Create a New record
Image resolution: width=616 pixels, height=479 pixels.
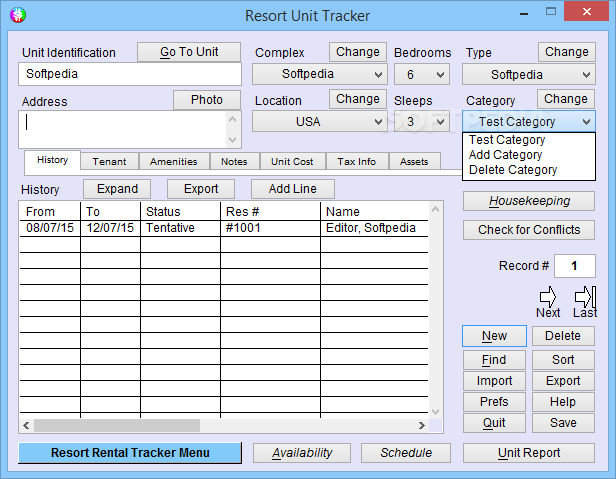[494, 336]
